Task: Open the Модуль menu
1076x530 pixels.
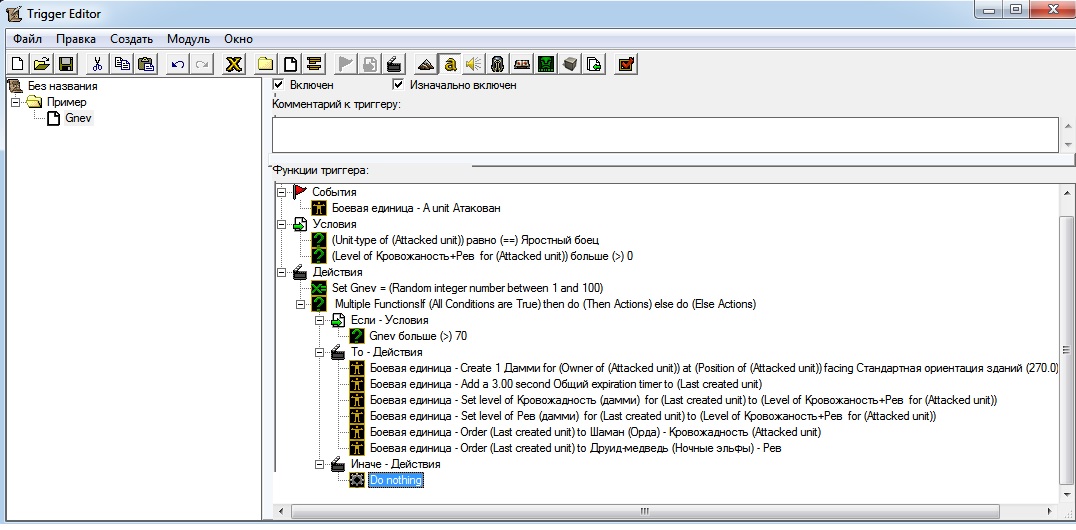Action: [188, 39]
